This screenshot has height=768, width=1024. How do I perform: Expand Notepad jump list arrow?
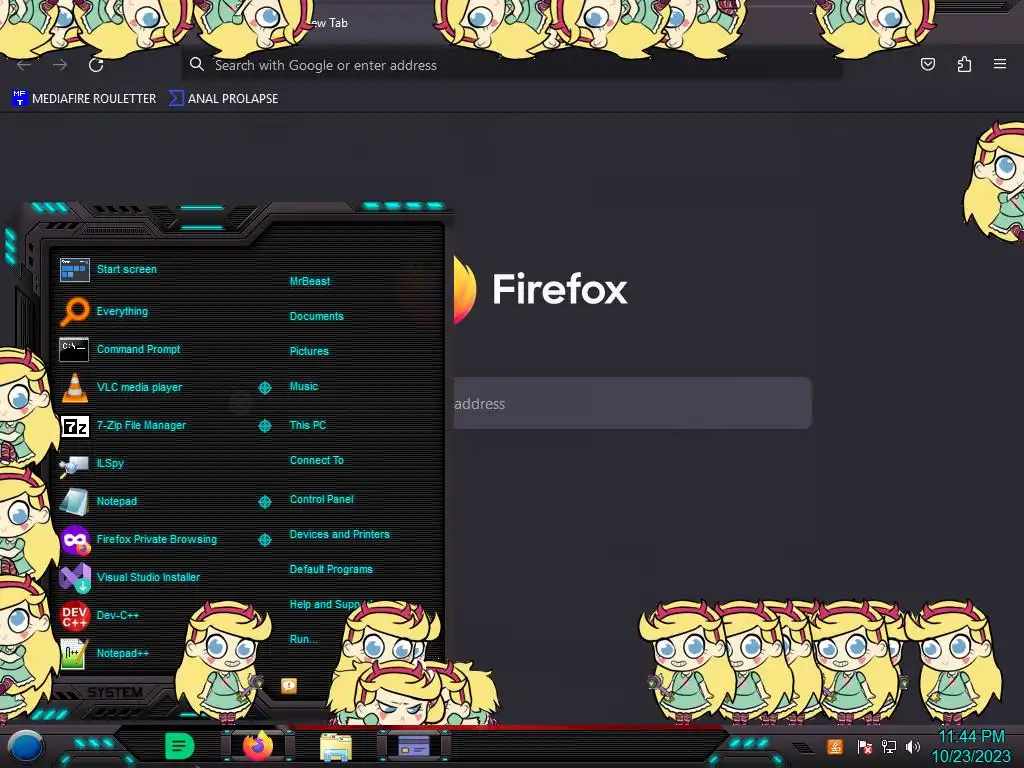(264, 502)
